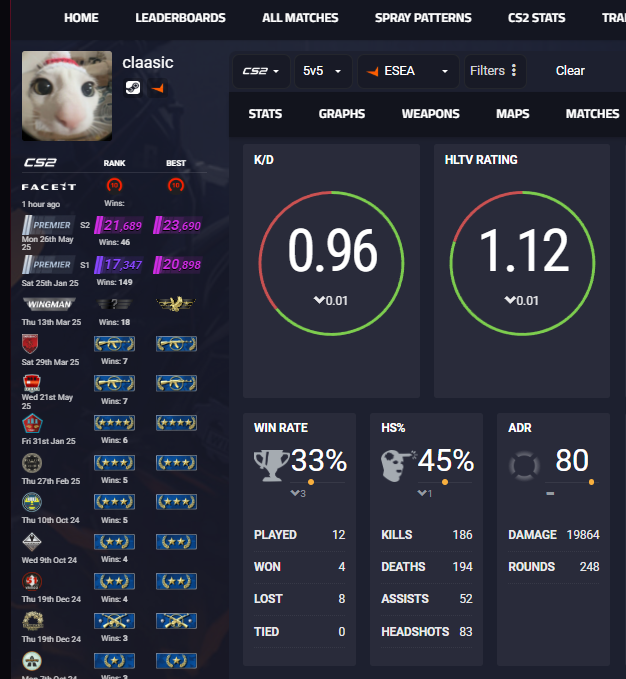
Task: Open SPRAY PATTERNS in the top navigation
Action: (x=423, y=18)
